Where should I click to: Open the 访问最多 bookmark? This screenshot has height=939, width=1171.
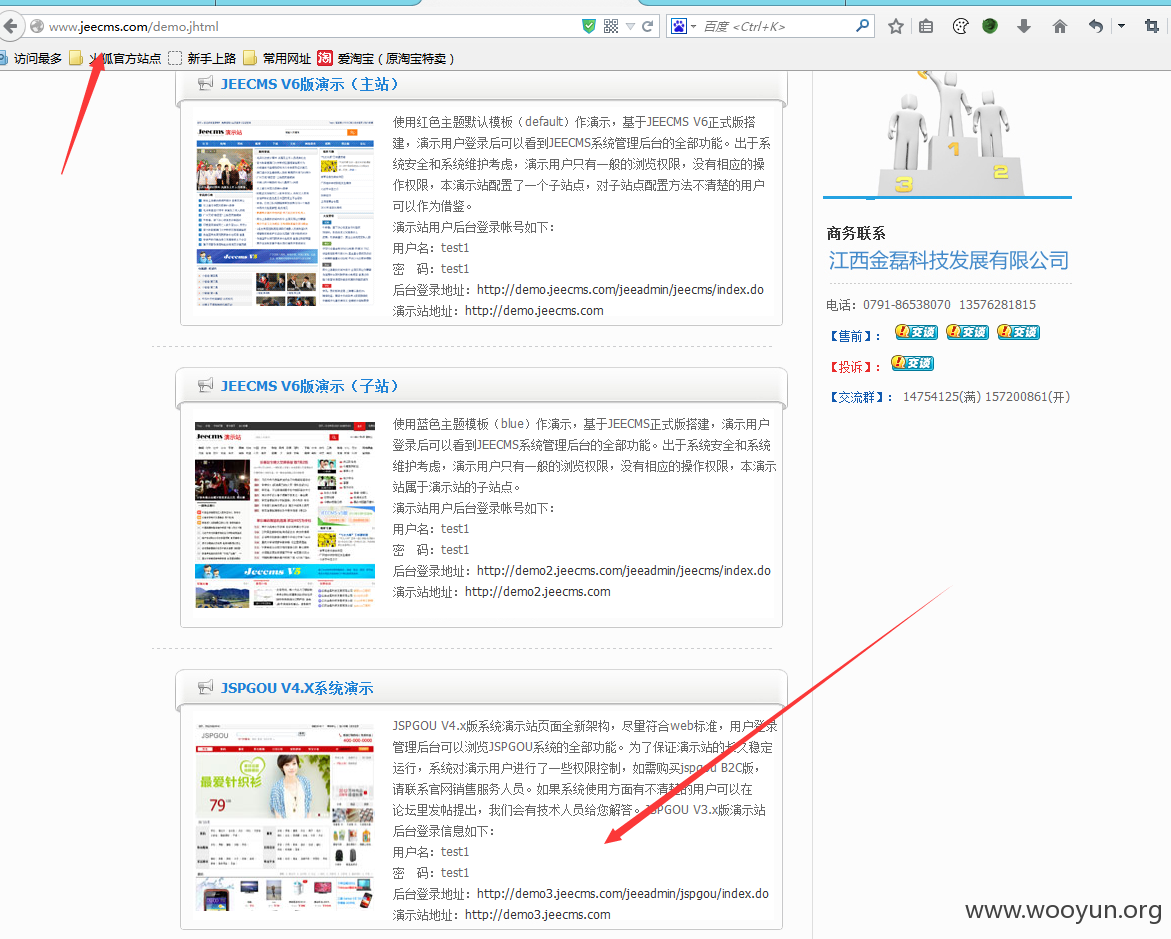31,58
